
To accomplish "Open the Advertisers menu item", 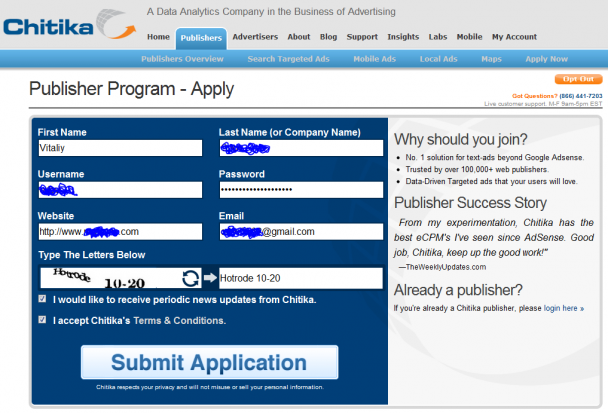I will pyautogui.click(x=255, y=37).
